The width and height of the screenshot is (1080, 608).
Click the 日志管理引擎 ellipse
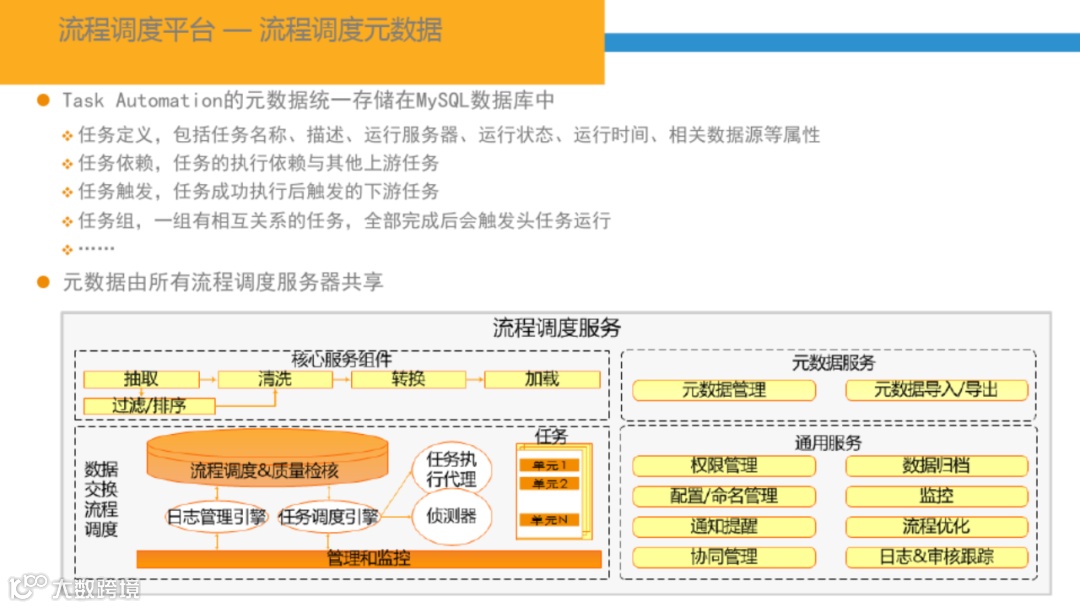tap(217, 517)
